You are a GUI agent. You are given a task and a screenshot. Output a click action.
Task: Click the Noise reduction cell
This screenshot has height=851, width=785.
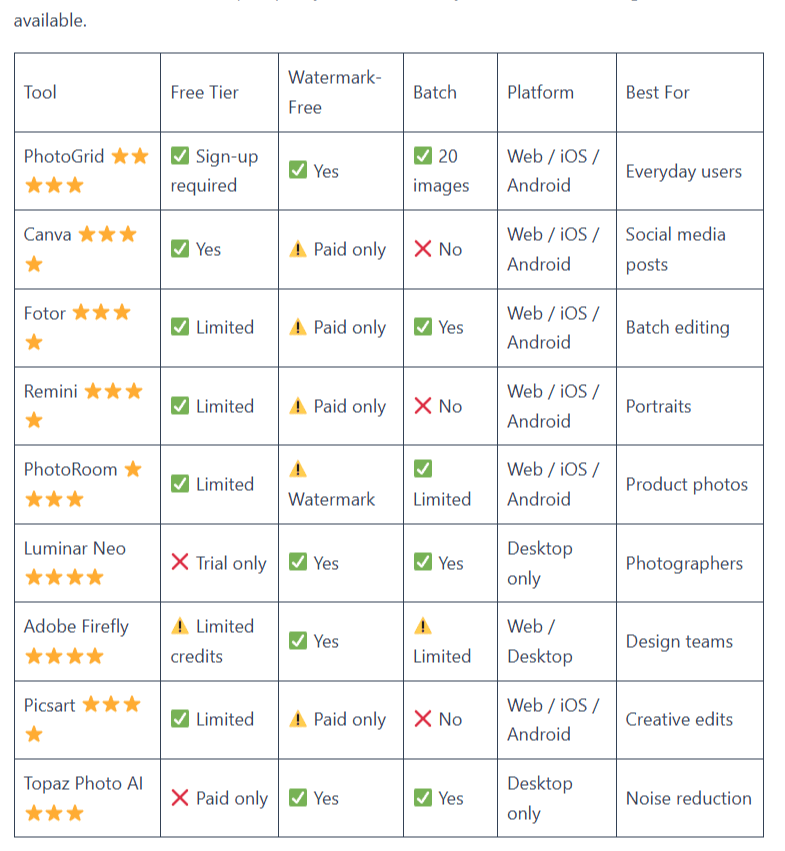(x=688, y=798)
